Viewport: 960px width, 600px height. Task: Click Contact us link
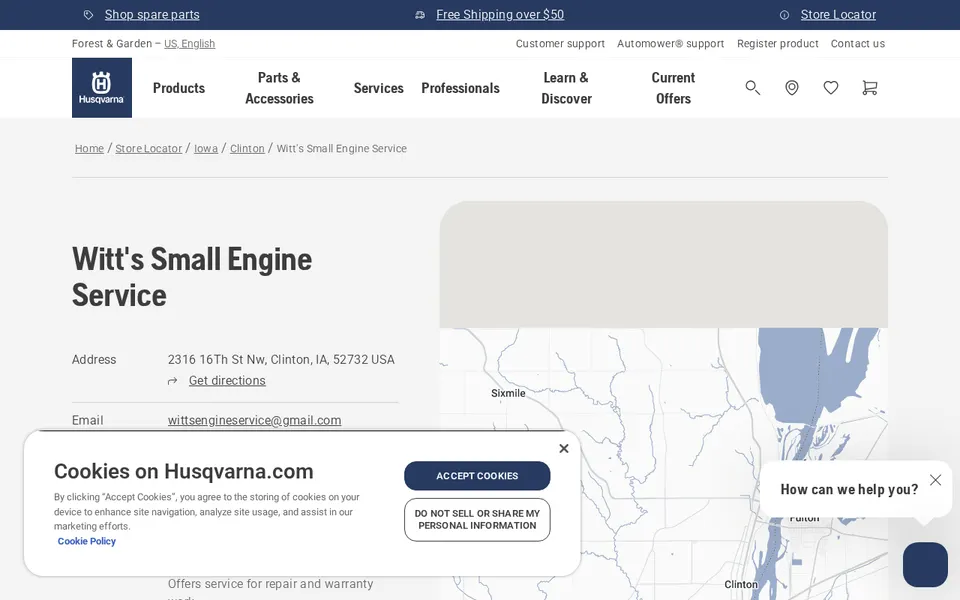coord(858,43)
